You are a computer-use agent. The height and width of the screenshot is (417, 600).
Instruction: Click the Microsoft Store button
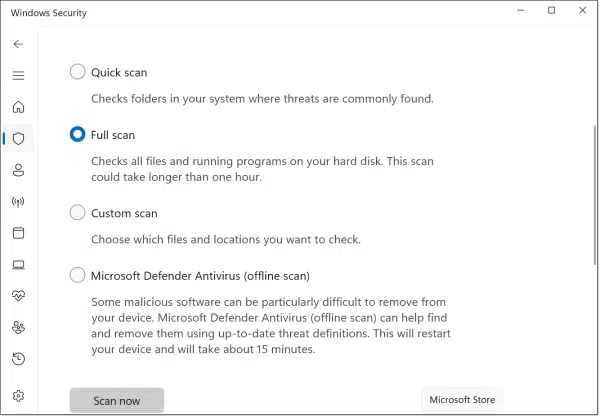pos(462,400)
